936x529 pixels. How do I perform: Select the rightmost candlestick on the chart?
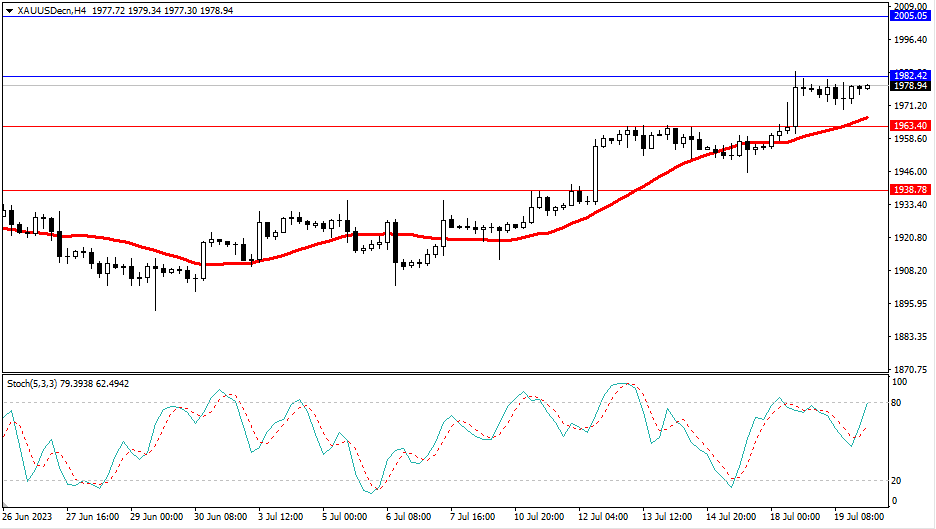tap(867, 87)
